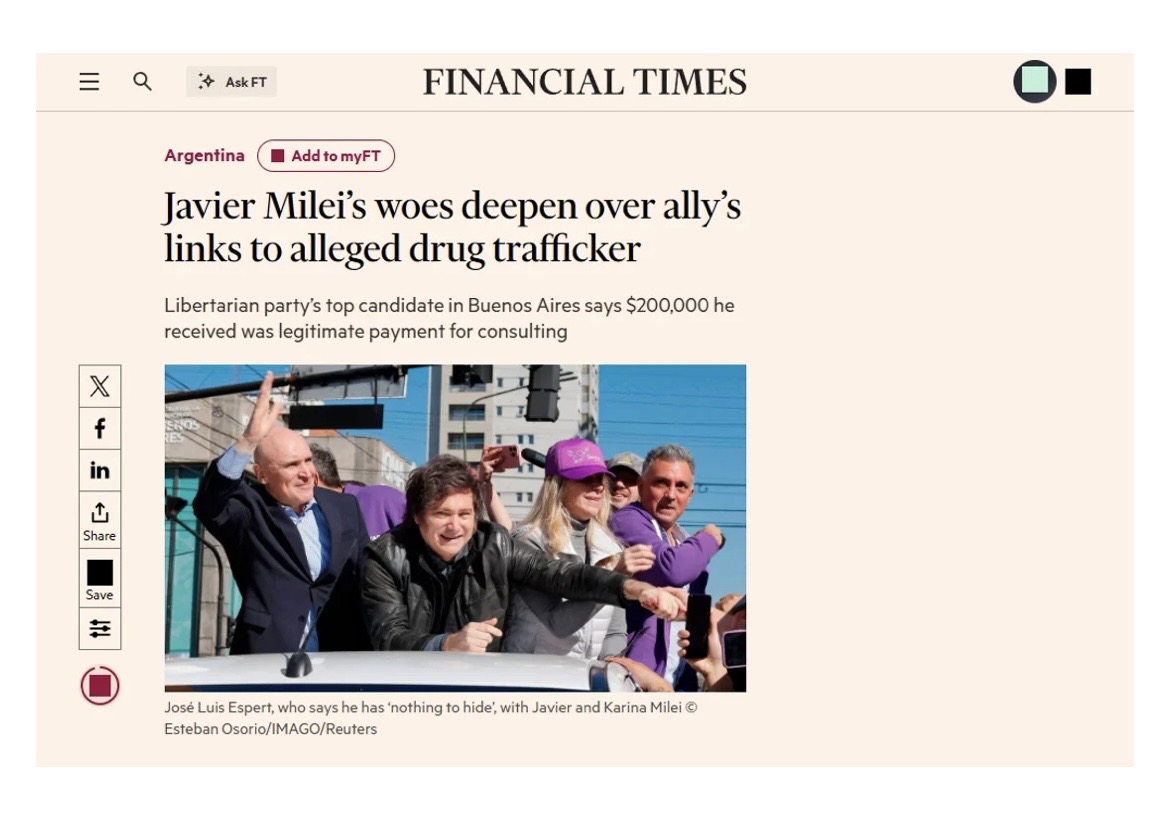1170x824 pixels.
Task: Save this article
Action: pos(100,579)
